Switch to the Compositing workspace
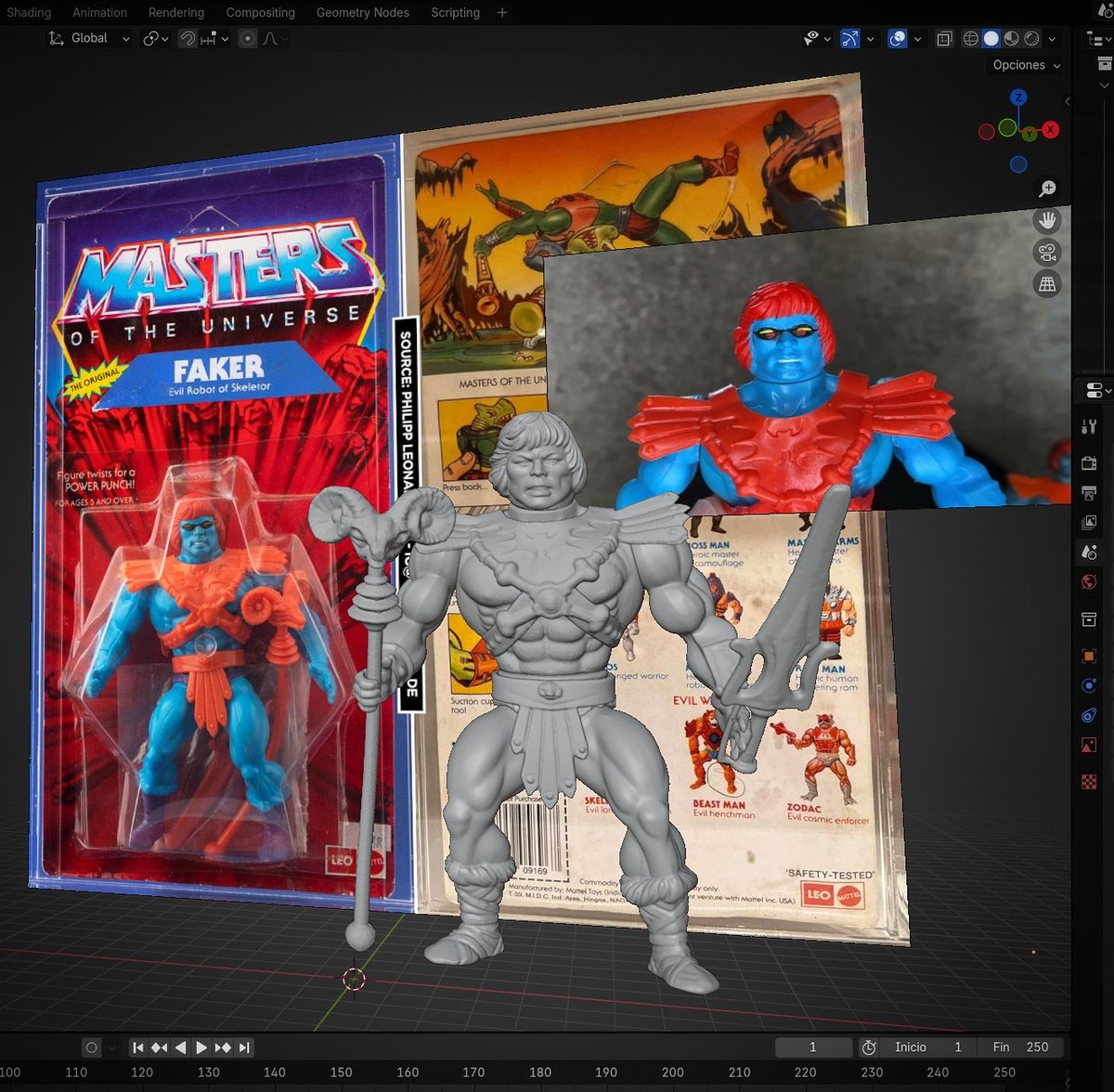 click(x=260, y=12)
